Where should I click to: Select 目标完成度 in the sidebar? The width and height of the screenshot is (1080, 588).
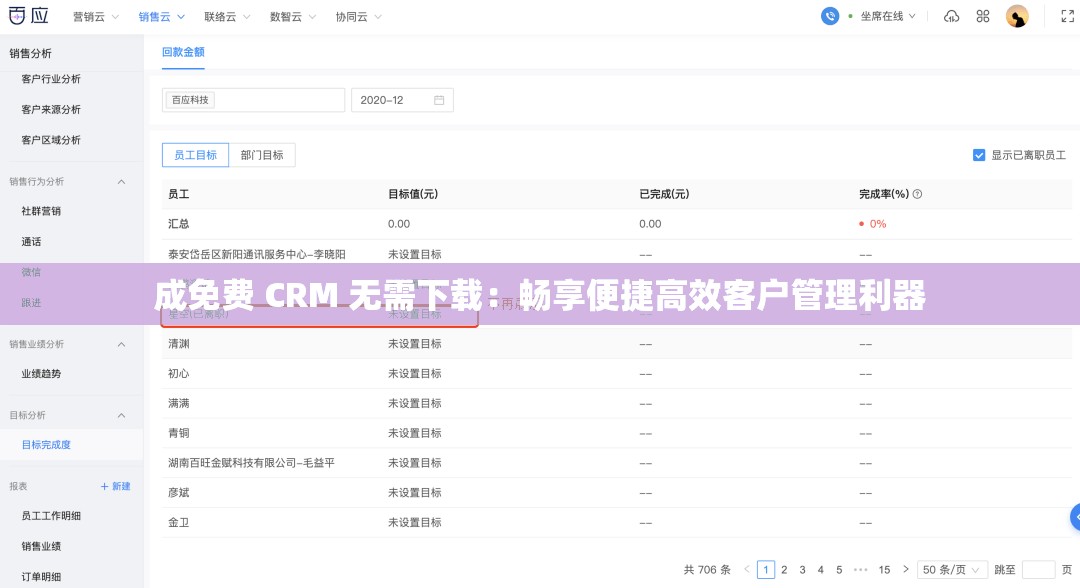pyautogui.click(x=46, y=444)
